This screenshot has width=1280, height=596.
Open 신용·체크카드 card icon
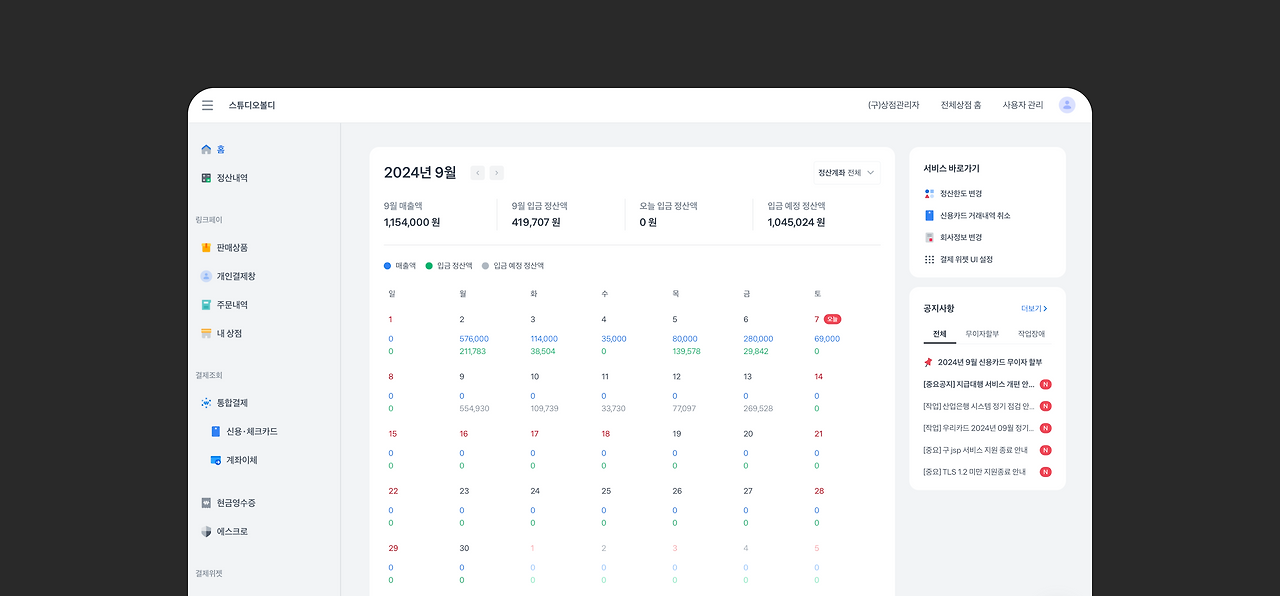tap(216, 432)
